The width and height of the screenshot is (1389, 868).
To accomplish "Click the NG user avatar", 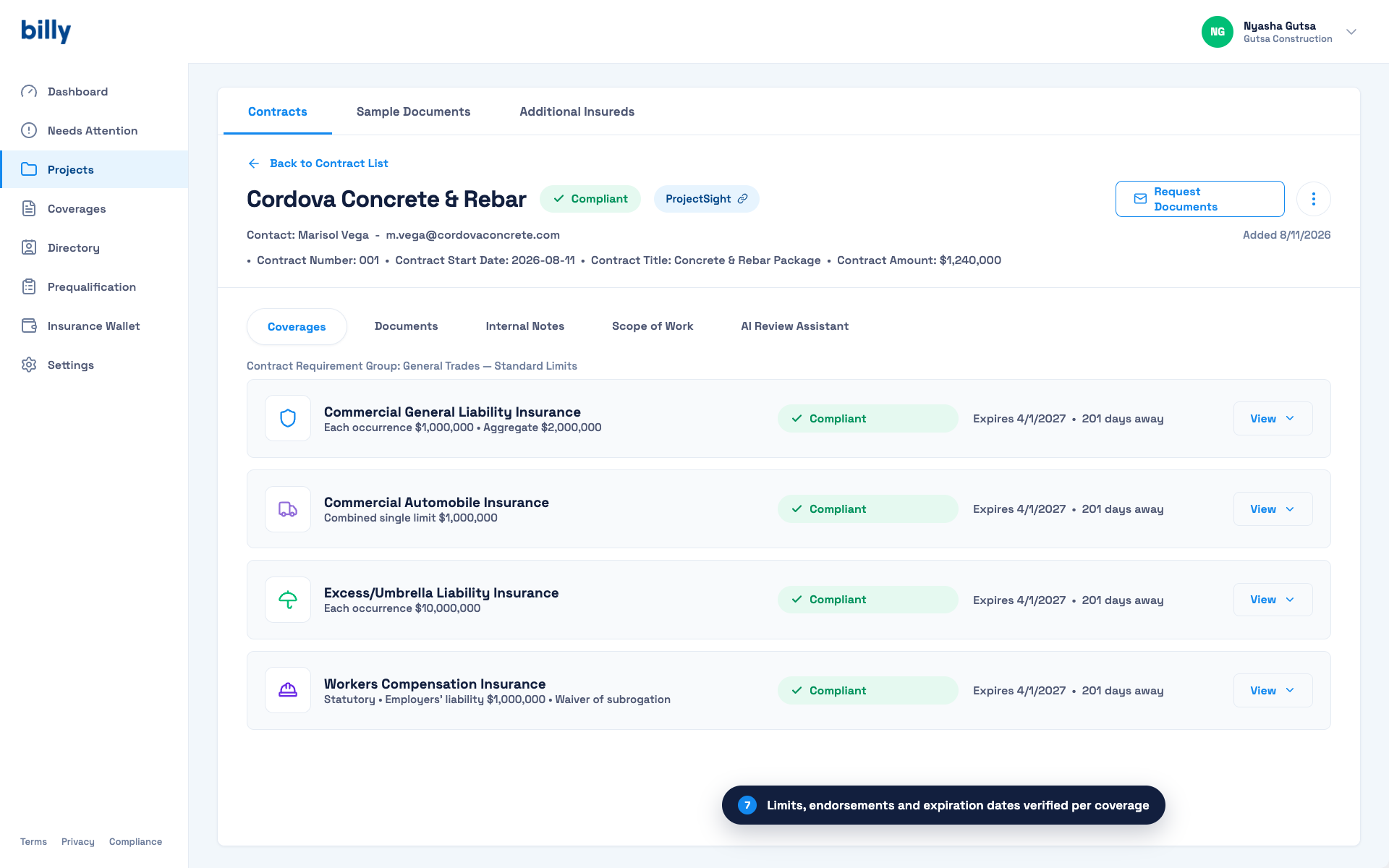I will (x=1218, y=32).
